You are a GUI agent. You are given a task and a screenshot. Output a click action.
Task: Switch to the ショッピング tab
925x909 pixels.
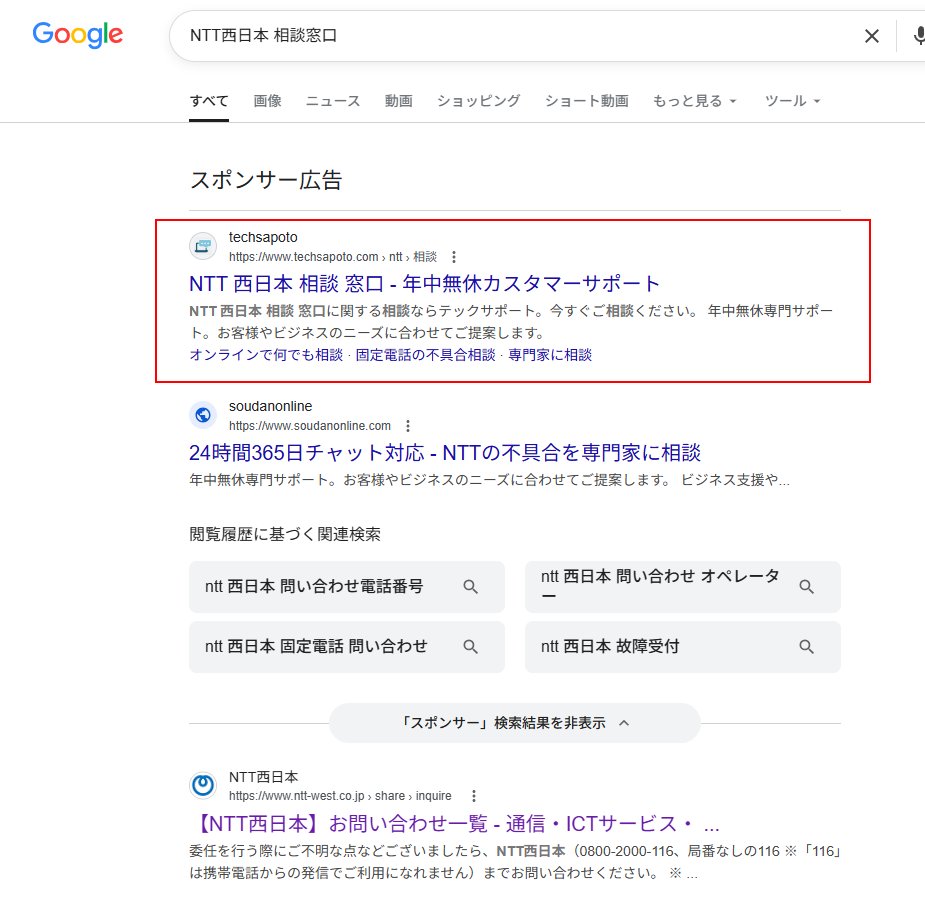[x=478, y=101]
